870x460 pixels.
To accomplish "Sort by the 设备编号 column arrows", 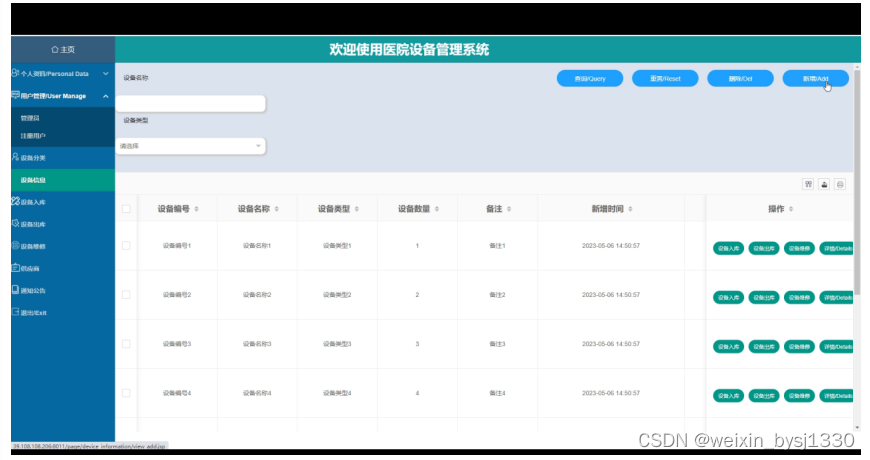I will point(196,209).
